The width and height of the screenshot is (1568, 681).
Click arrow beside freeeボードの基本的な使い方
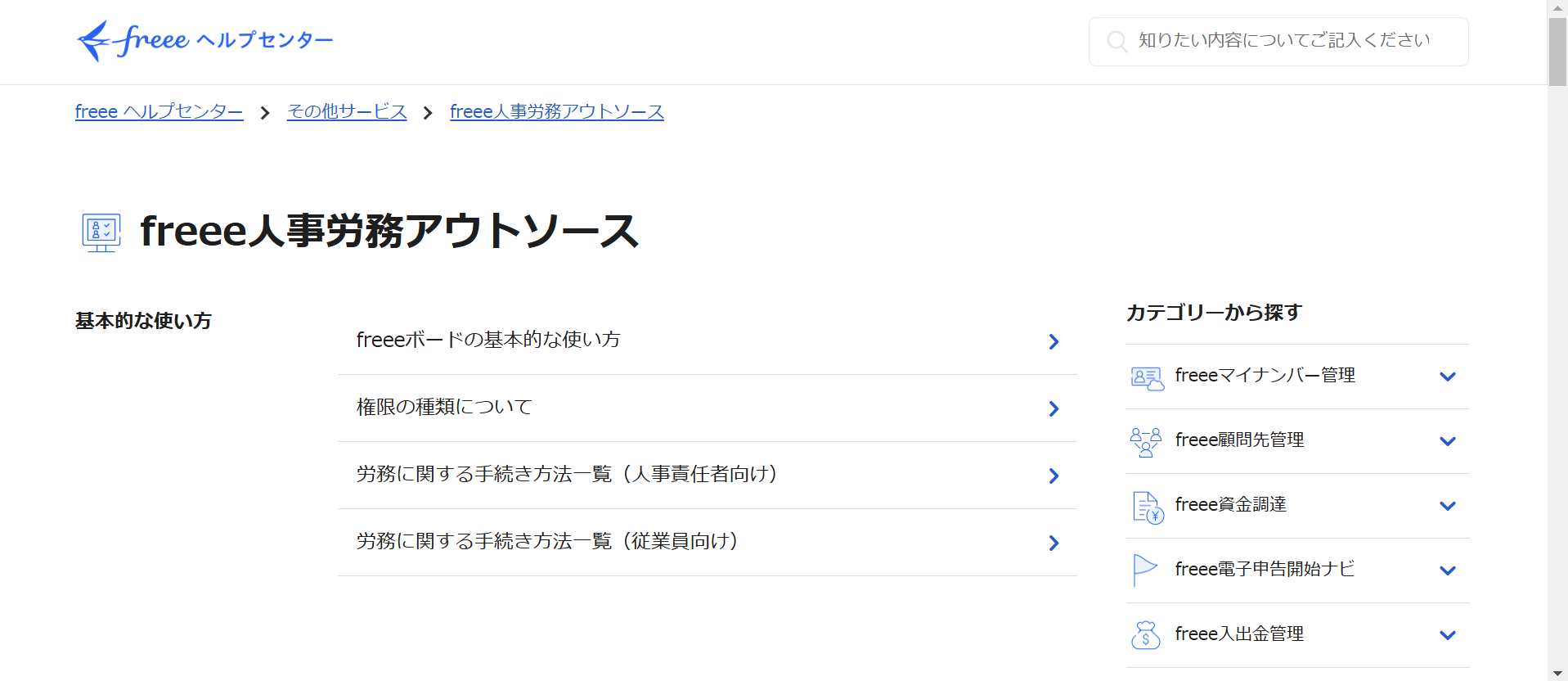point(1054,341)
